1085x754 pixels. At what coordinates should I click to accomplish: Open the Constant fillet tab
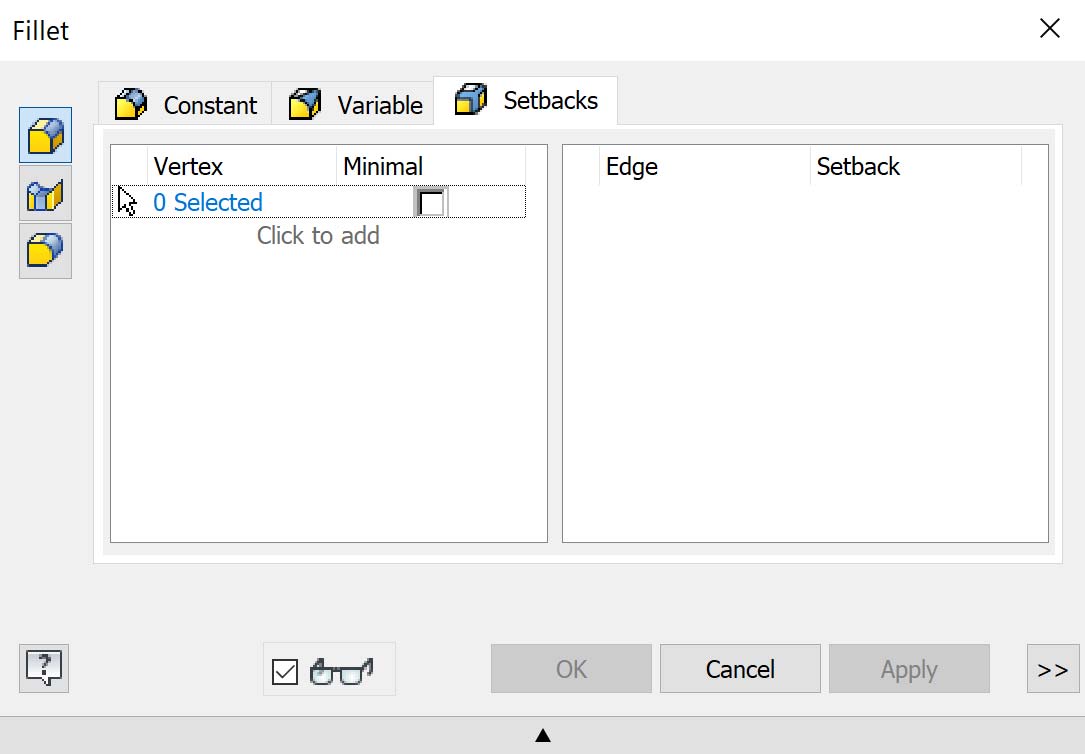[186, 104]
